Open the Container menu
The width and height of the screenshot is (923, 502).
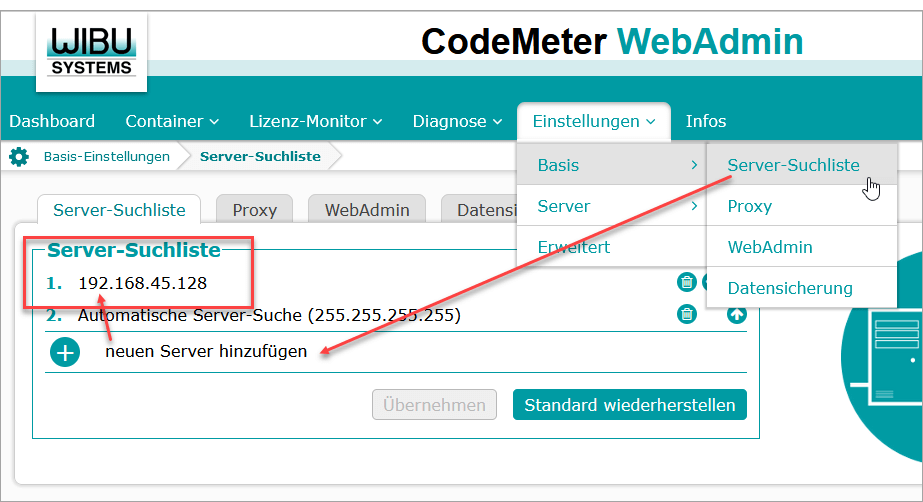point(172,121)
